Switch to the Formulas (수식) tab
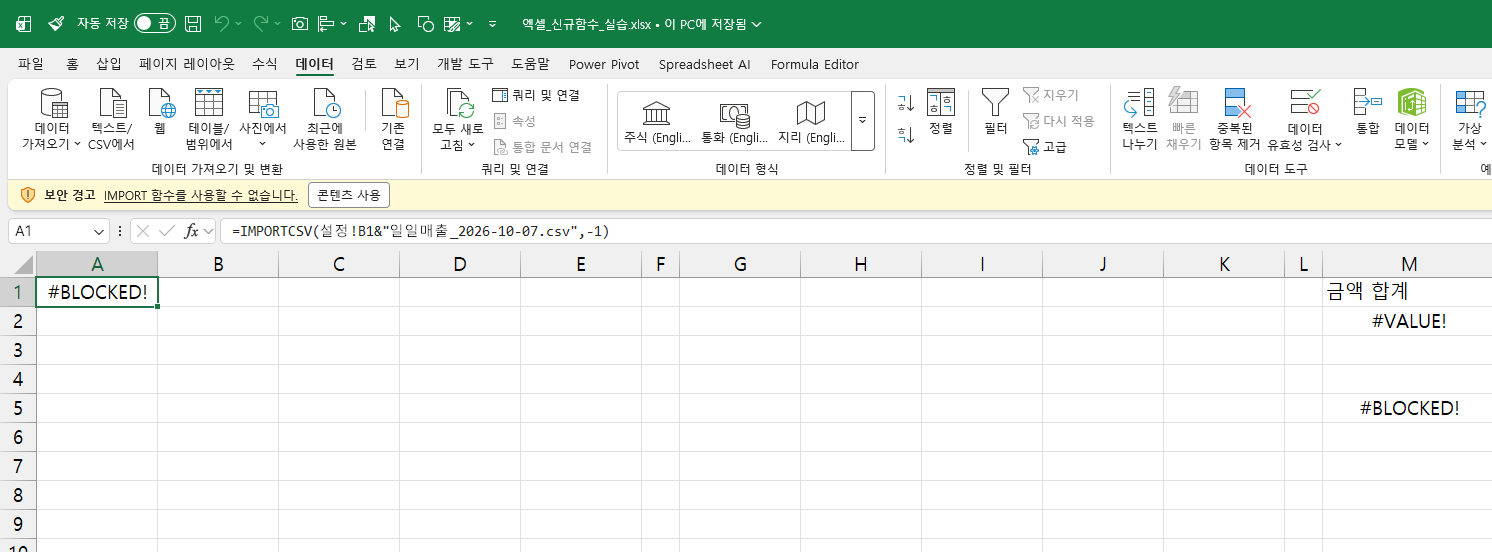The width and height of the screenshot is (1492, 552). point(265,64)
